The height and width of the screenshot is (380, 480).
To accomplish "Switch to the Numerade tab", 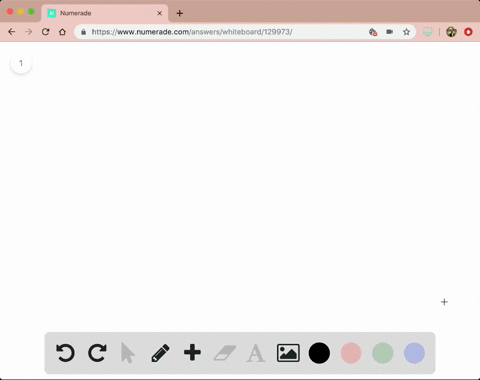I will tap(105, 13).
